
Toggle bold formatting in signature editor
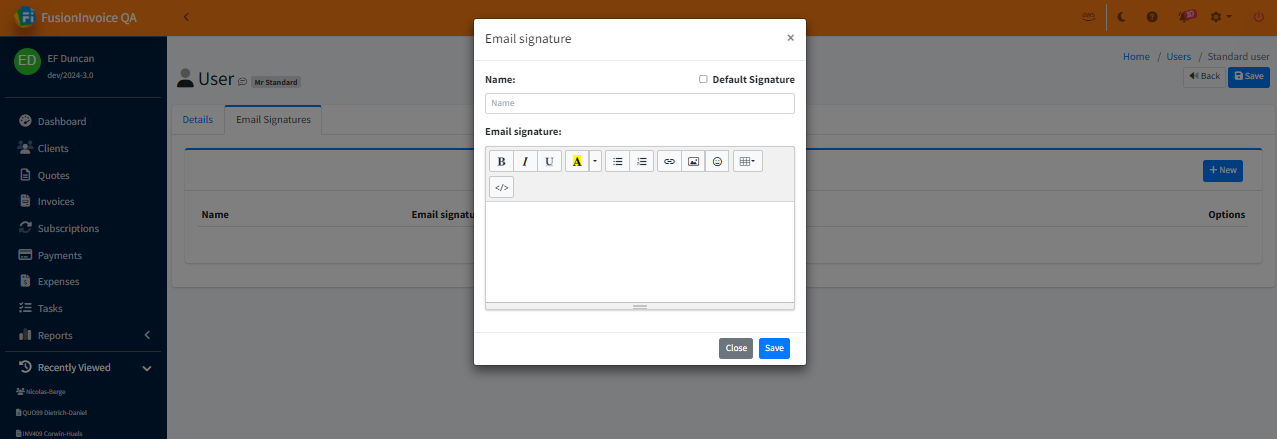[501, 161]
